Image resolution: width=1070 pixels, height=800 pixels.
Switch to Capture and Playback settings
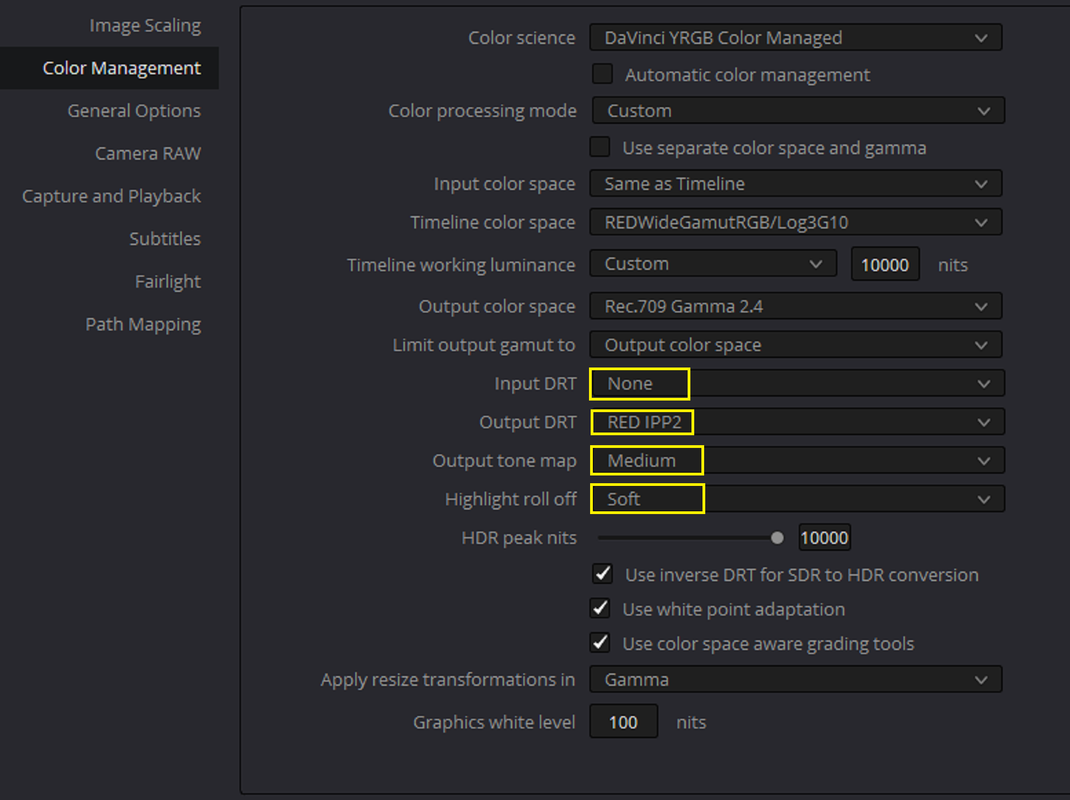[111, 196]
